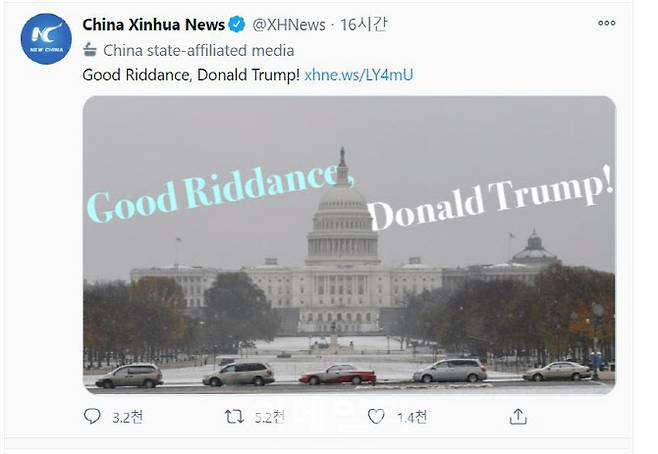Screen dimensions: 658x454
Task: Click the tweet text "Good Riddance, Donald Trump!"
Action: (190, 75)
